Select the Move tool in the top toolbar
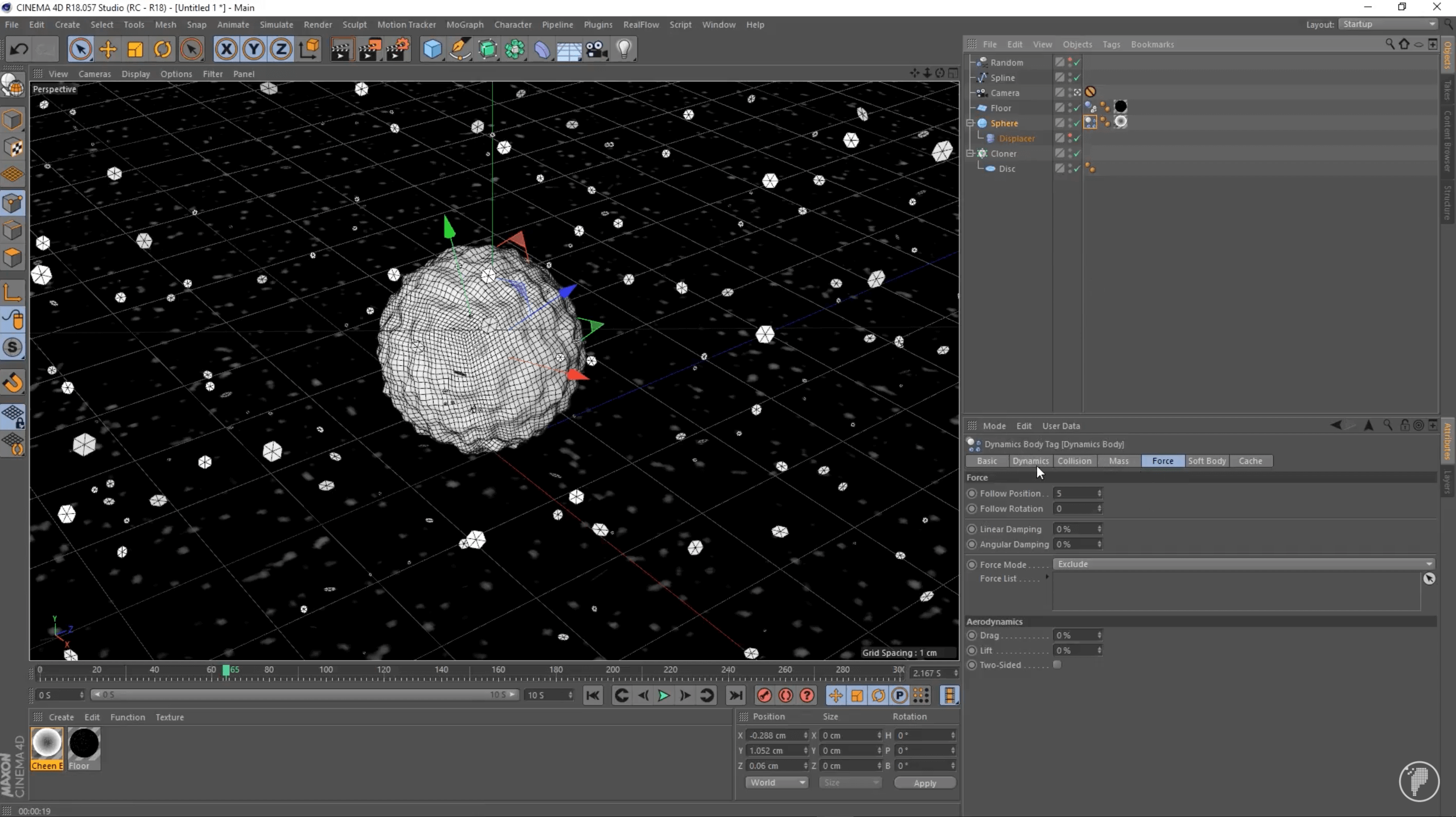The image size is (1456, 817). tap(108, 49)
